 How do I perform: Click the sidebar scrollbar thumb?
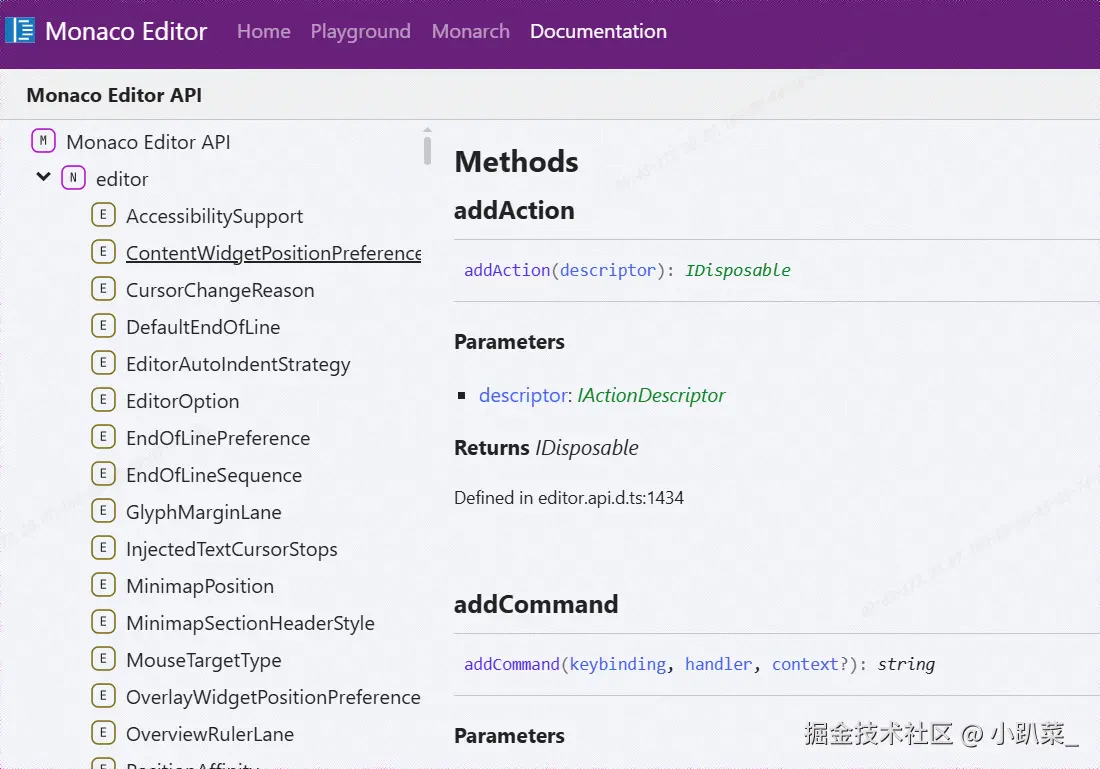pos(427,150)
